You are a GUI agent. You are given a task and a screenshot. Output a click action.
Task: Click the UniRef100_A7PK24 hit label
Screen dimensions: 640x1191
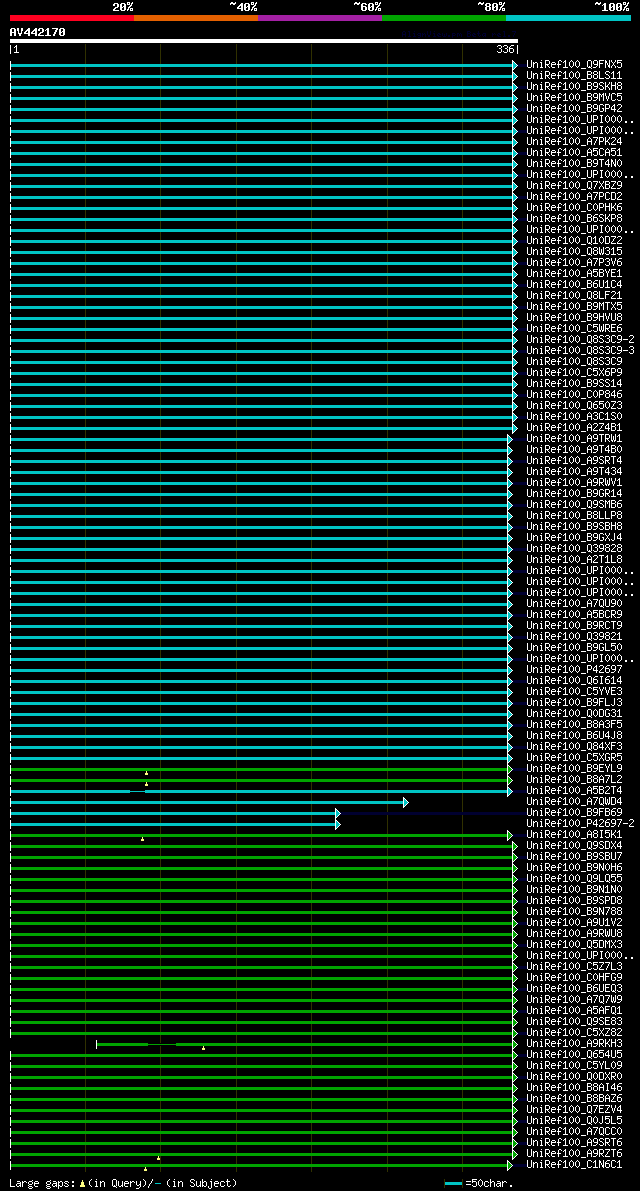[x=574, y=141]
